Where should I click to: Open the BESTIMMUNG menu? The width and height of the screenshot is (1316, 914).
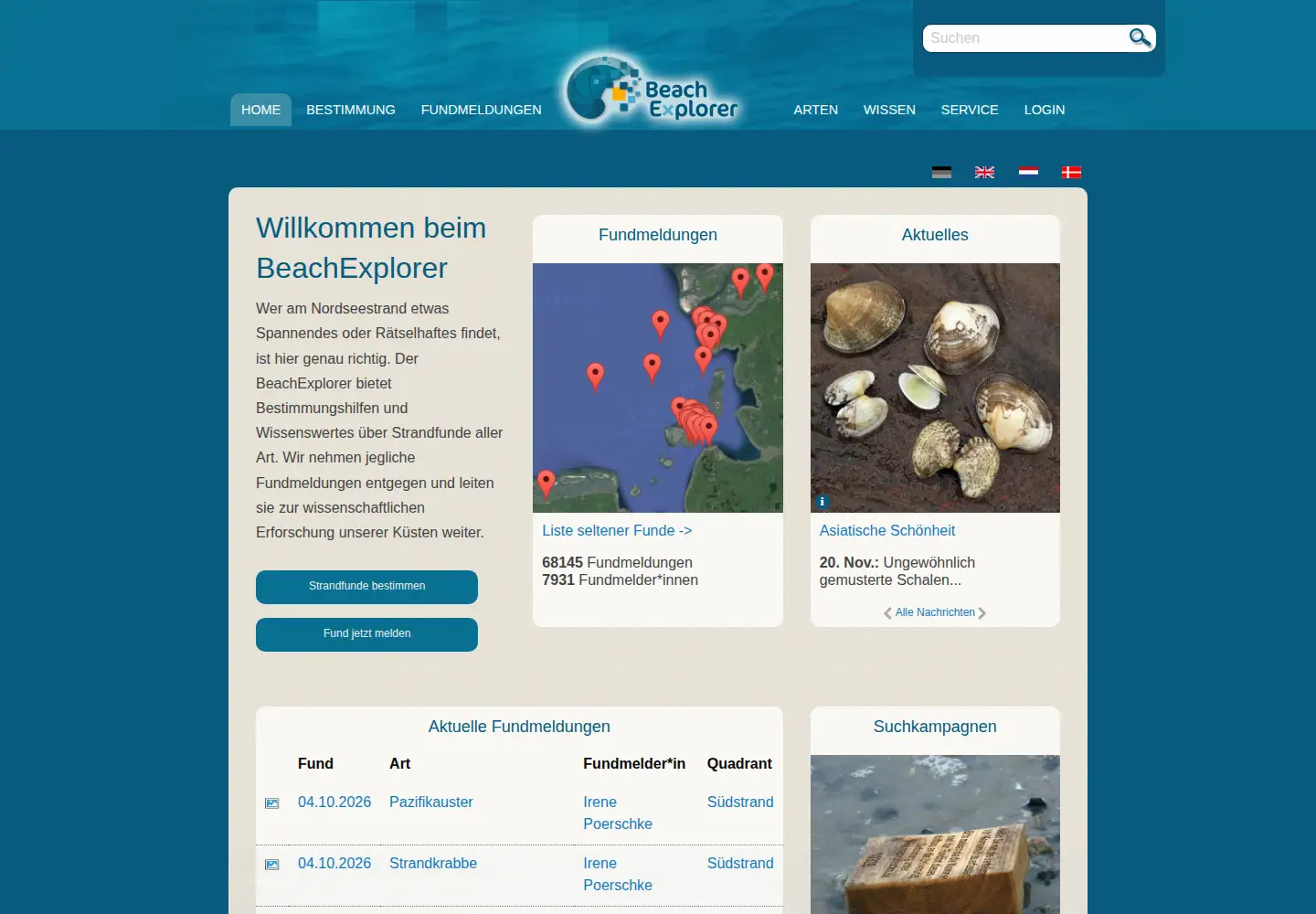pyautogui.click(x=351, y=110)
